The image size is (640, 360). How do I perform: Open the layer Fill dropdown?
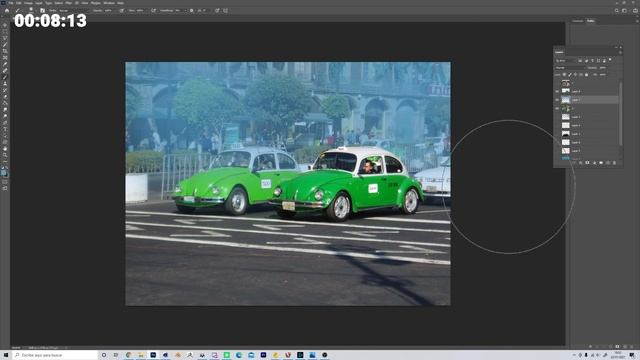[603, 74]
